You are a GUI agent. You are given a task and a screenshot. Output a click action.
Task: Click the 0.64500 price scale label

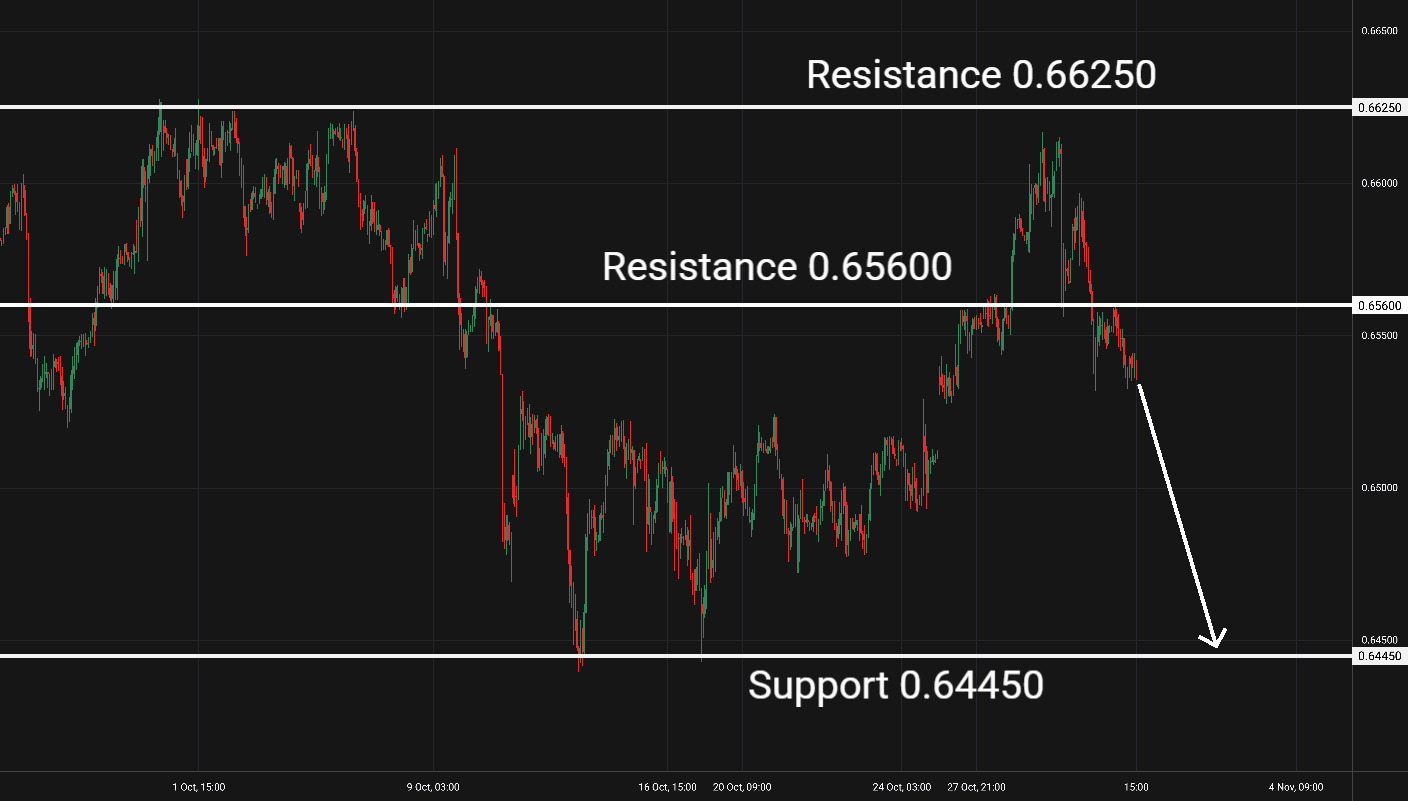point(1379,640)
